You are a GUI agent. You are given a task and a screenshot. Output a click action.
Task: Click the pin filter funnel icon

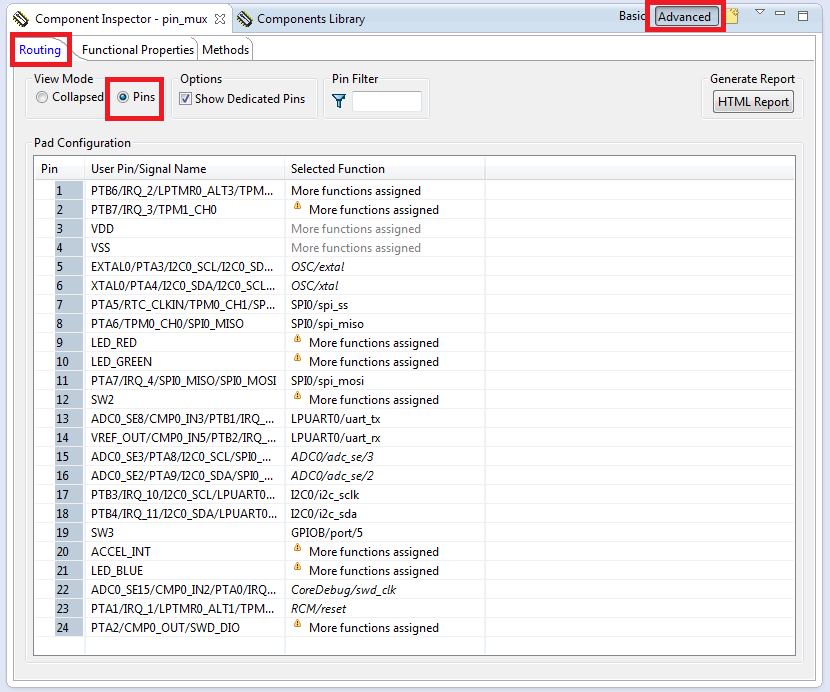(x=339, y=101)
